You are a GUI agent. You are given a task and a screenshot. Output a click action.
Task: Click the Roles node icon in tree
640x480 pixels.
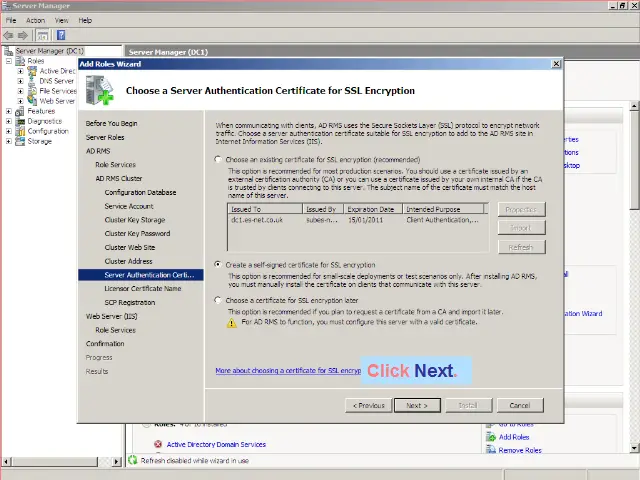click(x=20, y=61)
